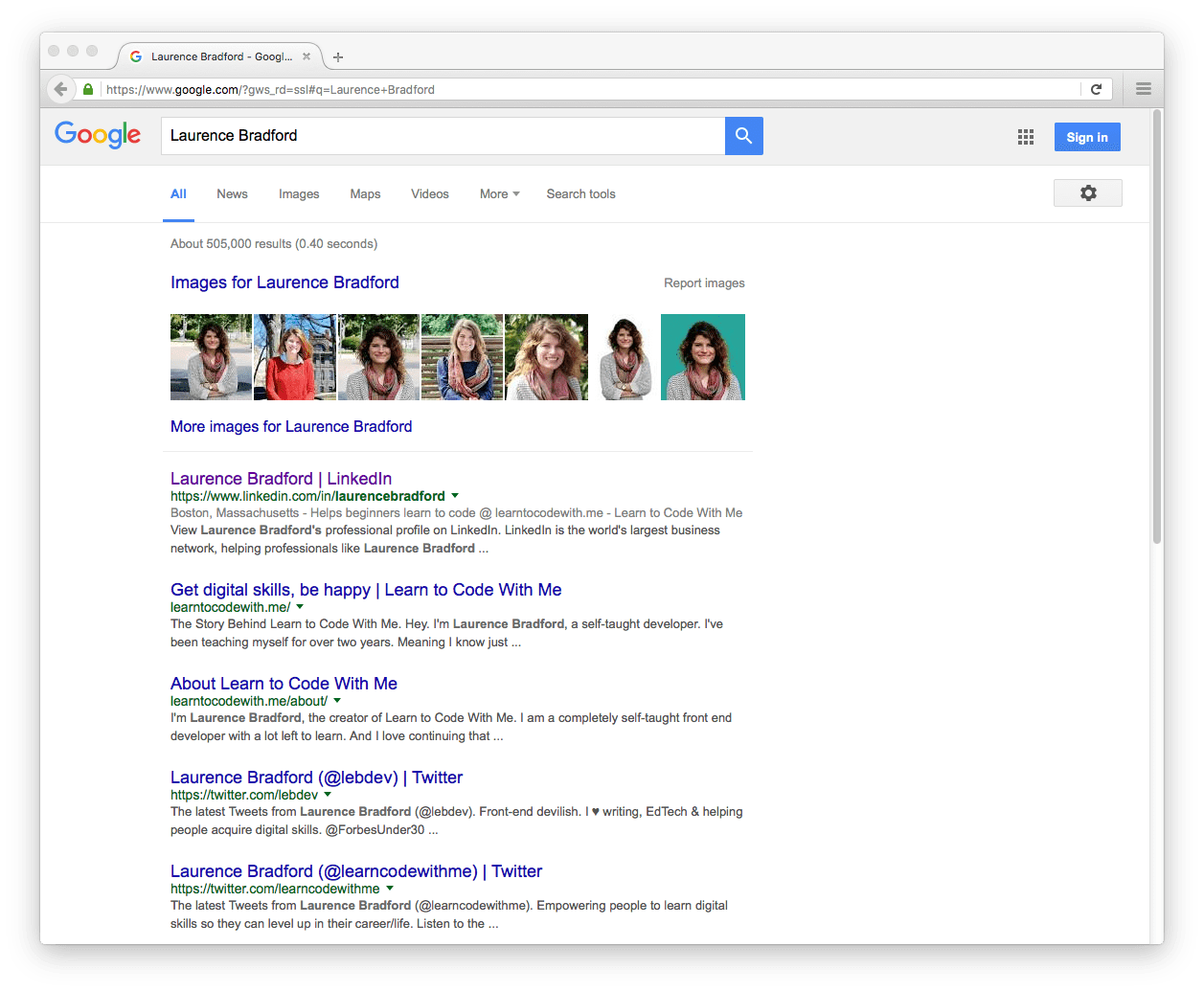The image size is (1204, 992).
Task: Click the Google favicon in the tab
Action: pyautogui.click(x=136, y=56)
